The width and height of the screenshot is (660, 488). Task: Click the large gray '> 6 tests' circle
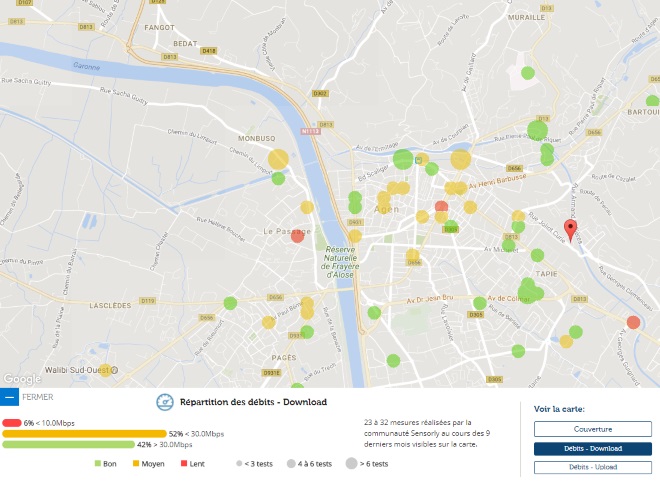(x=351, y=464)
